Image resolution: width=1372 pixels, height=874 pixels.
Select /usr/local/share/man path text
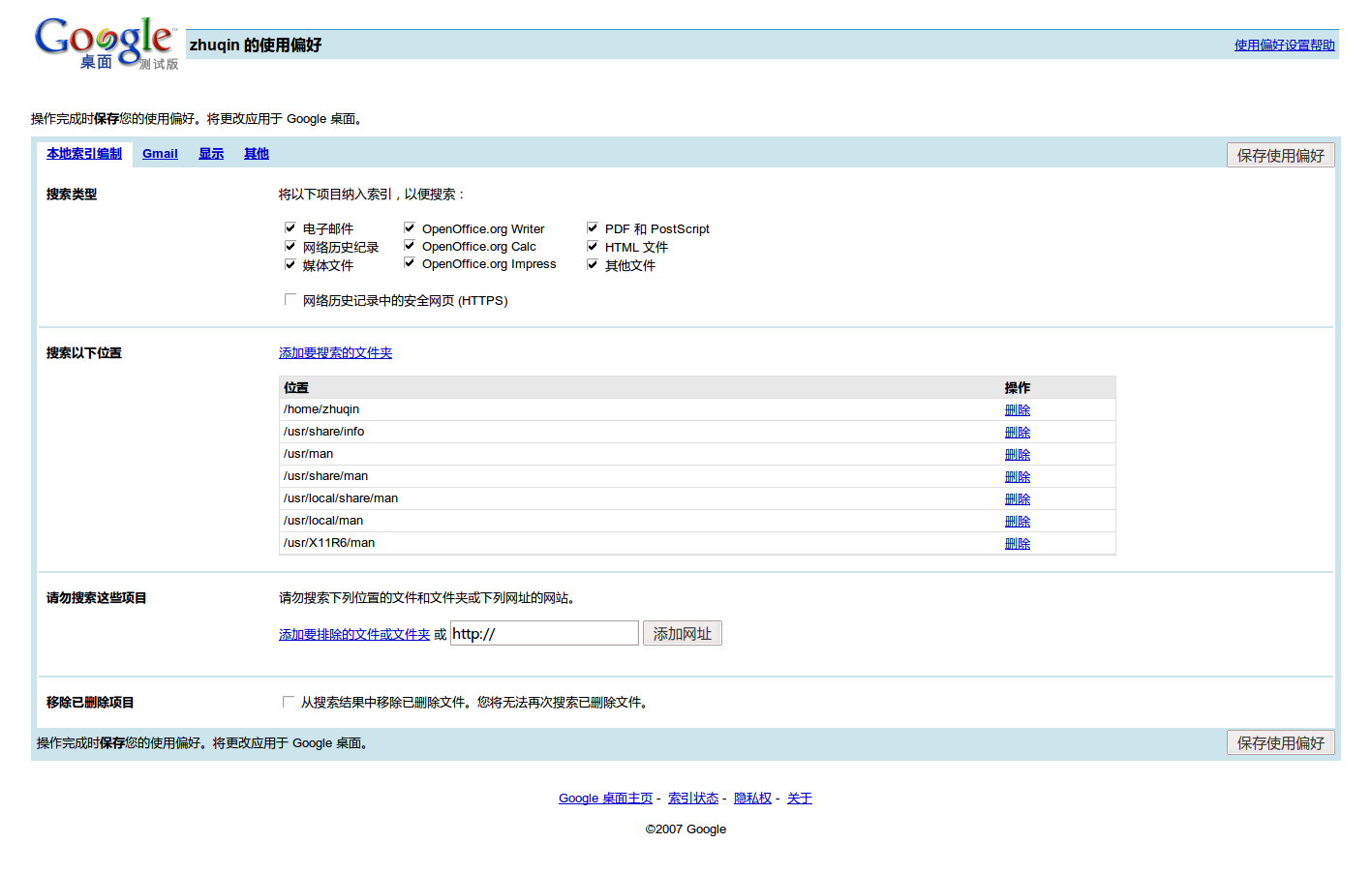pyautogui.click(x=341, y=498)
